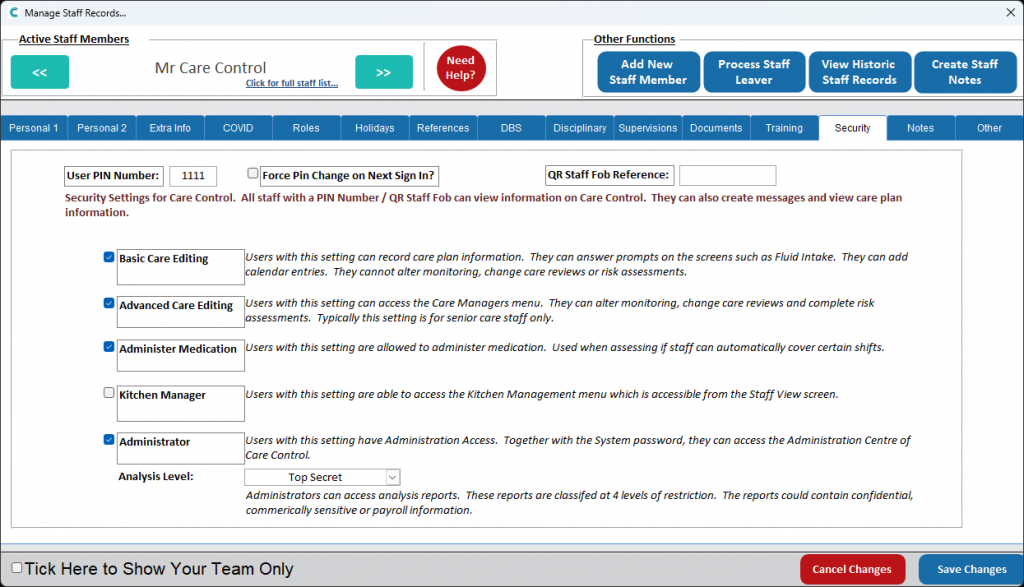Expand the Analysis Level dropdown
The width and height of the screenshot is (1024, 587).
tap(392, 478)
